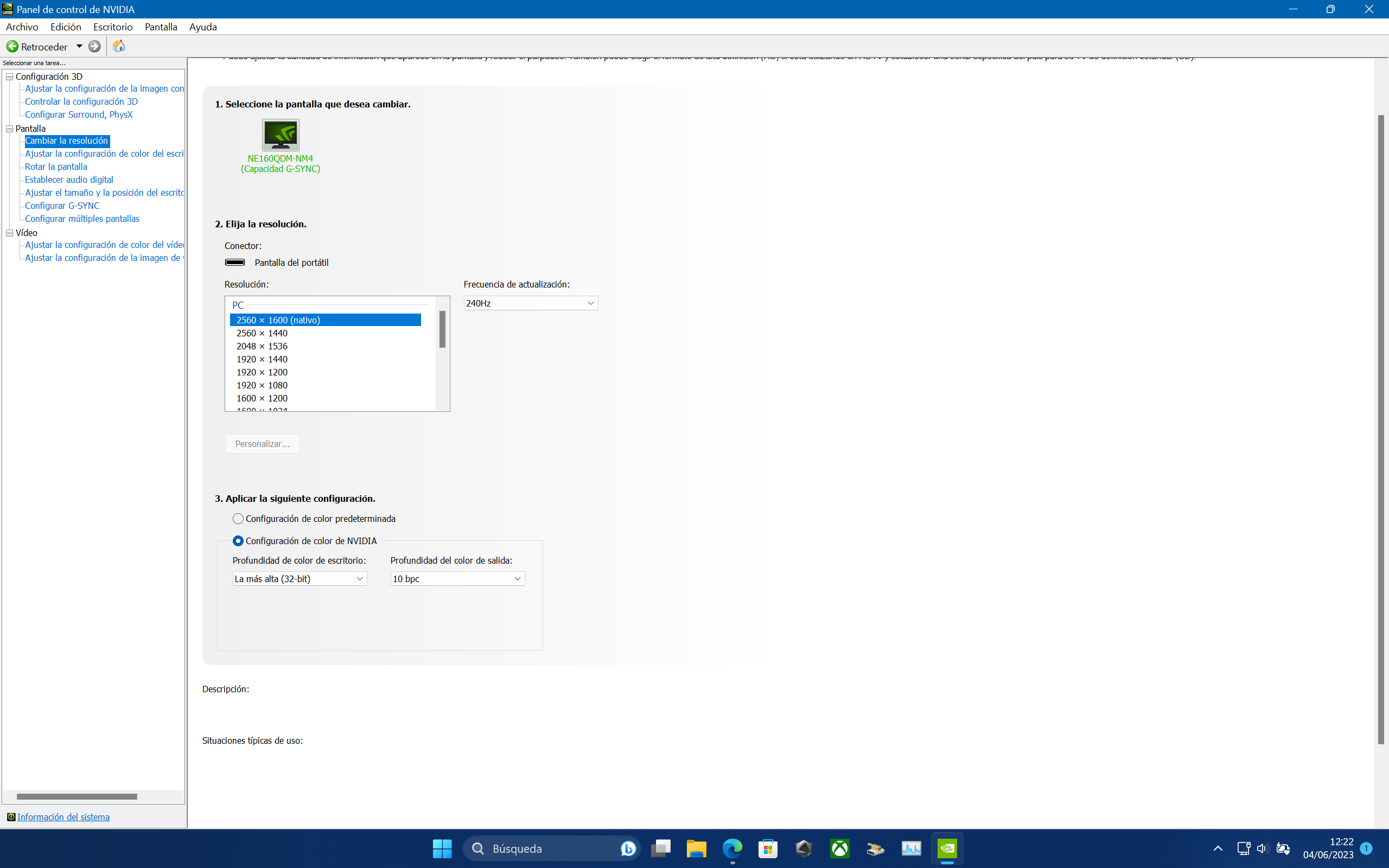Image resolution: width=1389 pixels, height=868 pixels.
Task: Open File Explorer from the taskbar
Action: point(696,848)
